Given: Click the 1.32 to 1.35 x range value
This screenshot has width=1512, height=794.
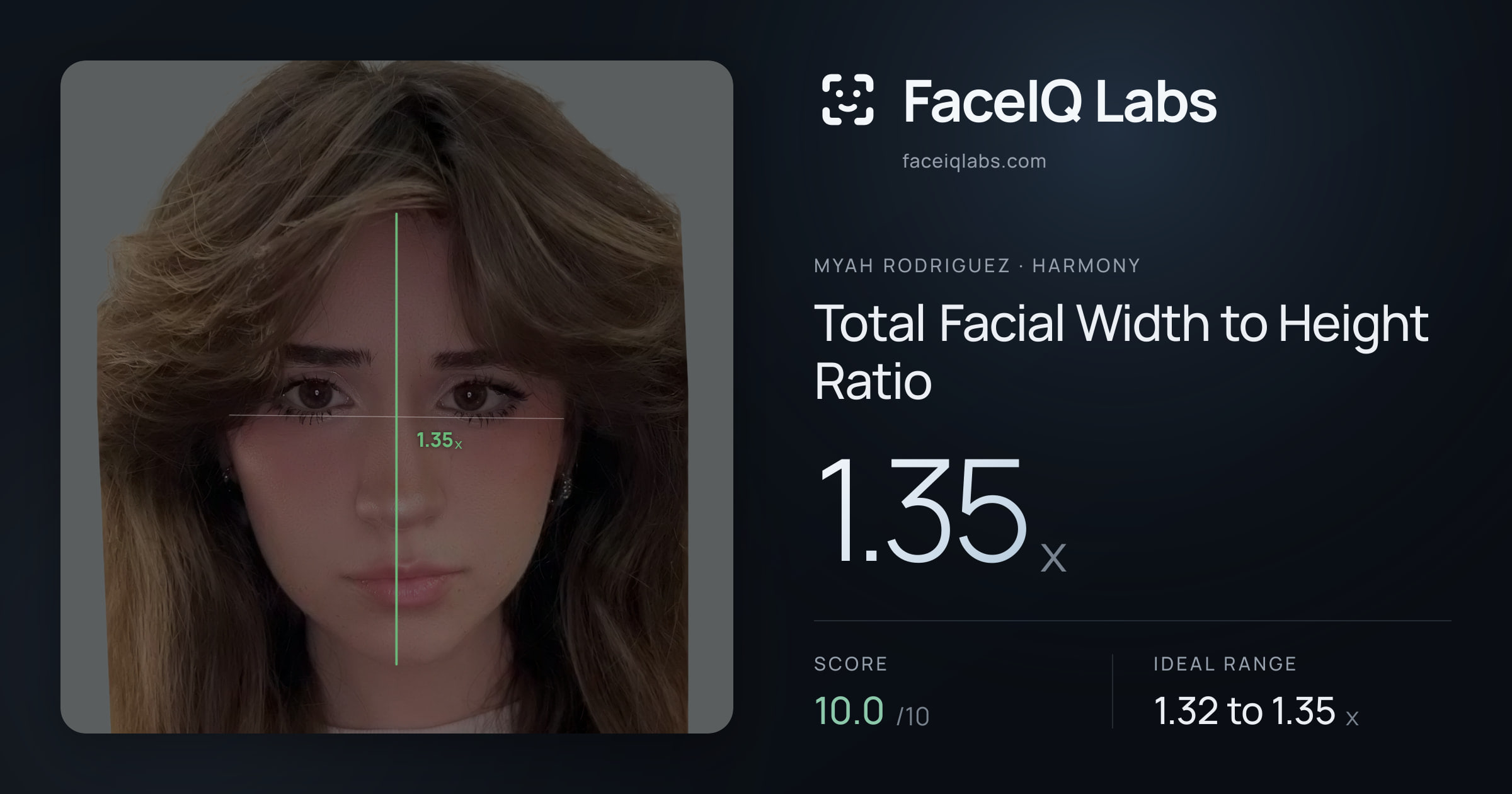Looking at the screenshot, I should 1256,711.
